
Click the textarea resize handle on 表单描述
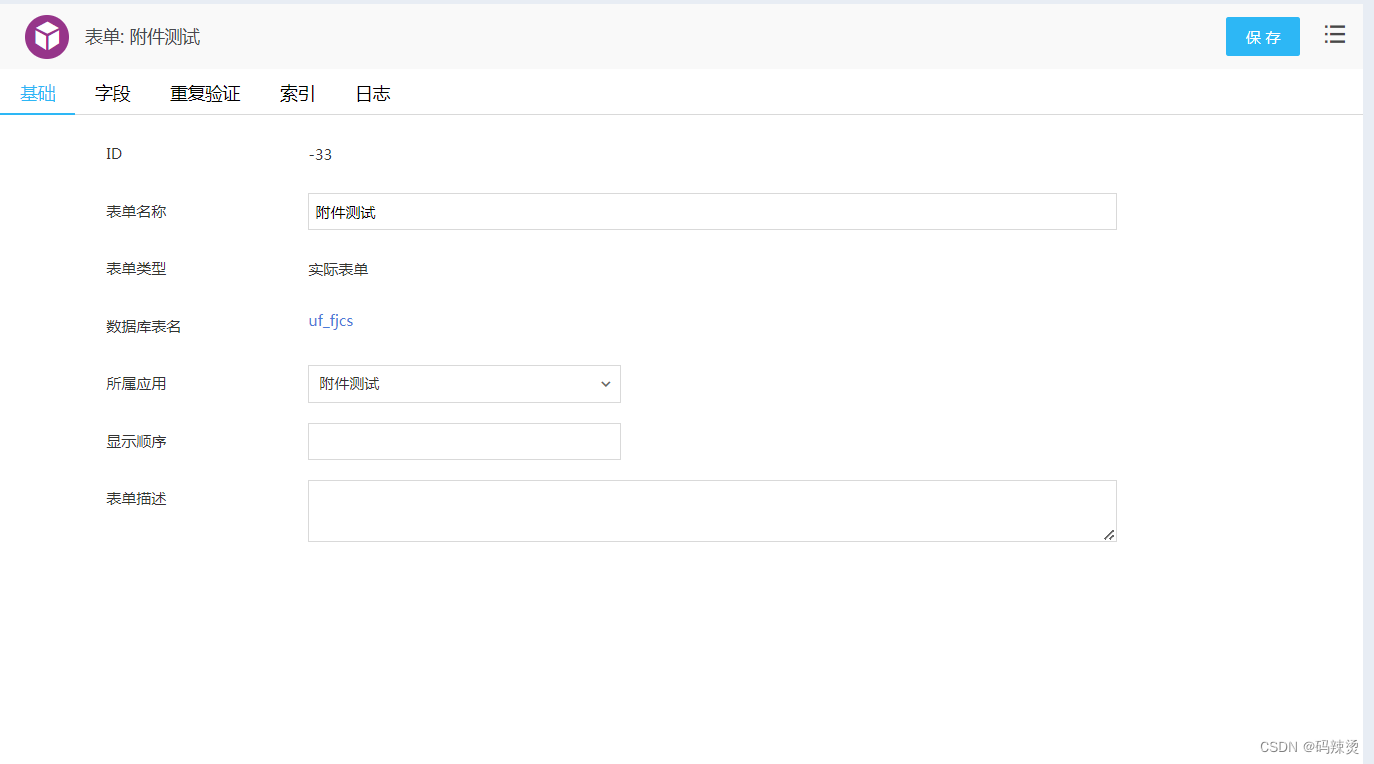1110,536
